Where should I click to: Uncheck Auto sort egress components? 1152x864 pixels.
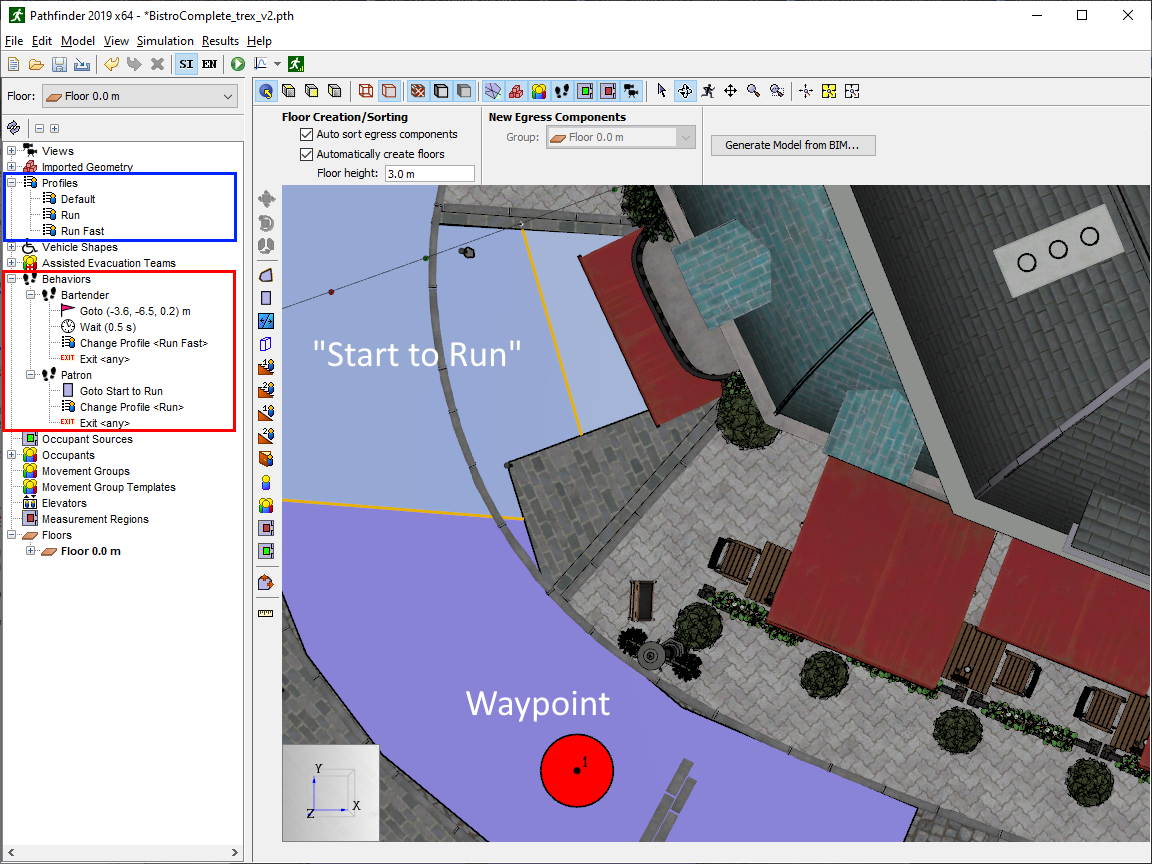click(307, 134)
